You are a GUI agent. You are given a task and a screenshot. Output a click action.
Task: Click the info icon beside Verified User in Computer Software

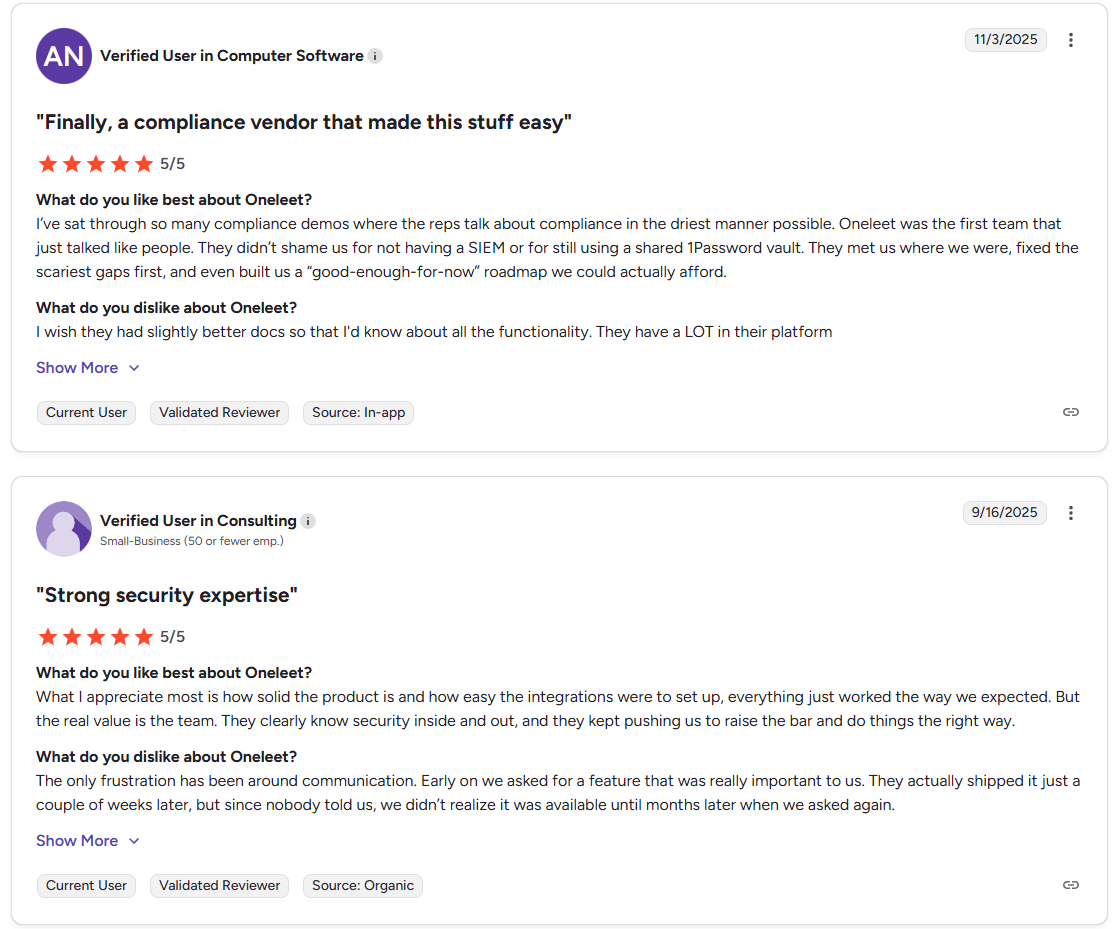pyautogui.click(x=375, y=56)
